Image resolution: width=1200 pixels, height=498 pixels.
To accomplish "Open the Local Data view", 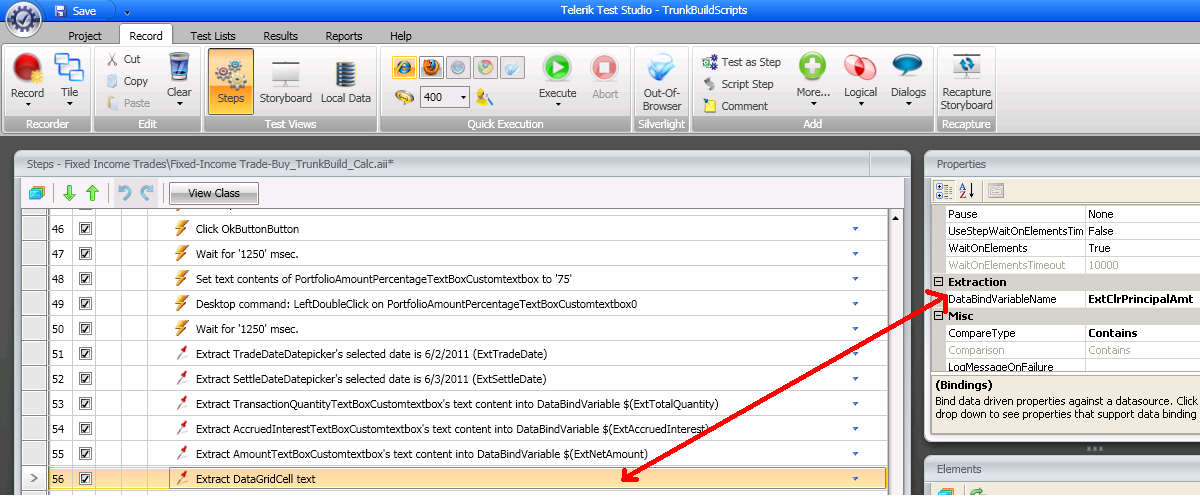I will (x=346, y=80).
